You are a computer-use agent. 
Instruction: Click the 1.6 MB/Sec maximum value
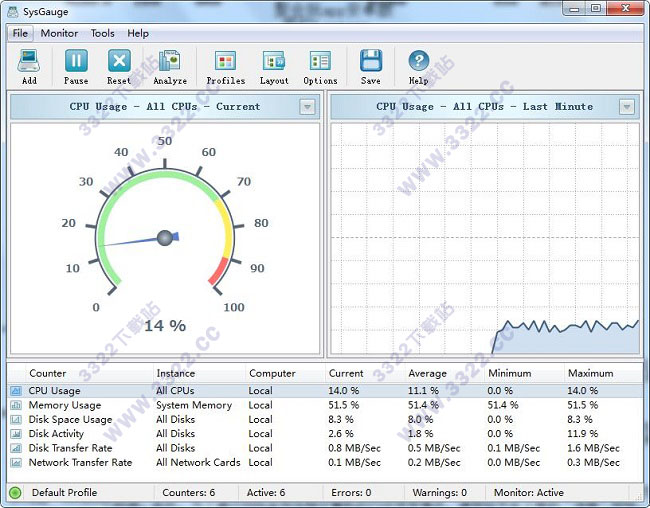[594, 448]
